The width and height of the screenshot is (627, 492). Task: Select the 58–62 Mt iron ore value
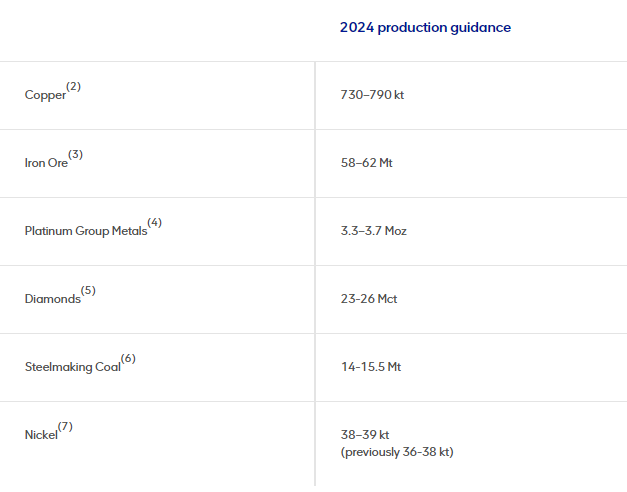point(366,163)
